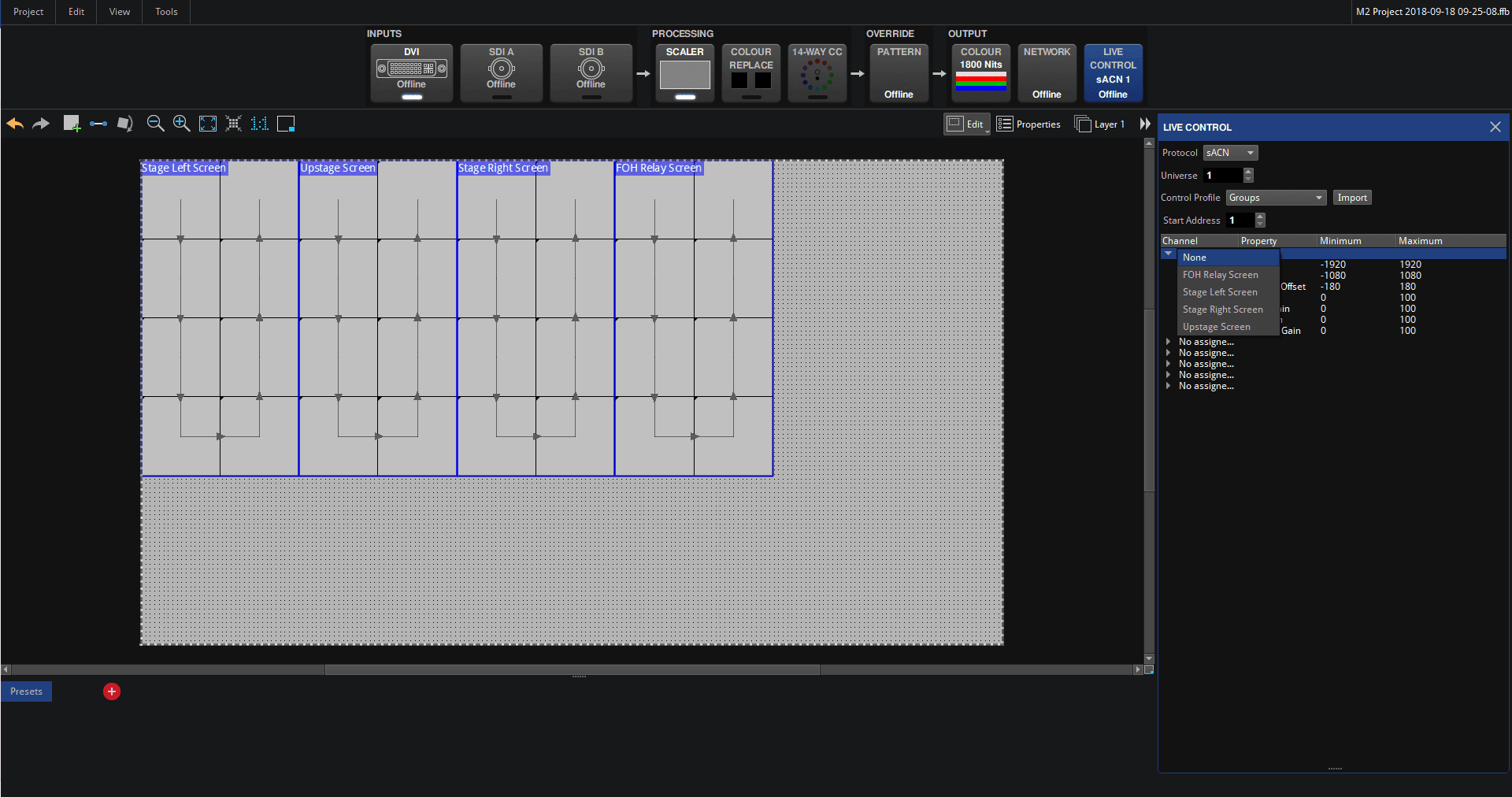Viewport: 1512px width, 797px height.
Task: Click the canvas size corner icon
Action: point(286,124)
